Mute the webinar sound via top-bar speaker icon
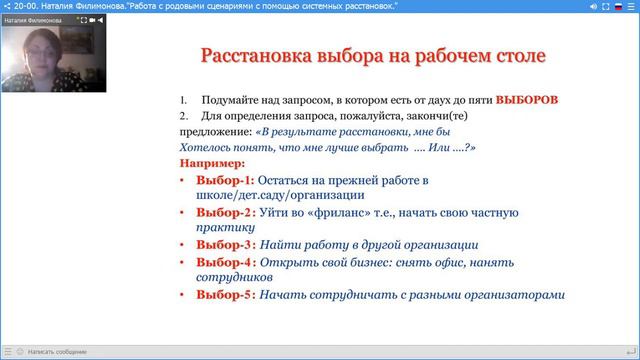640x360 pixels. [x=593, y=7]
